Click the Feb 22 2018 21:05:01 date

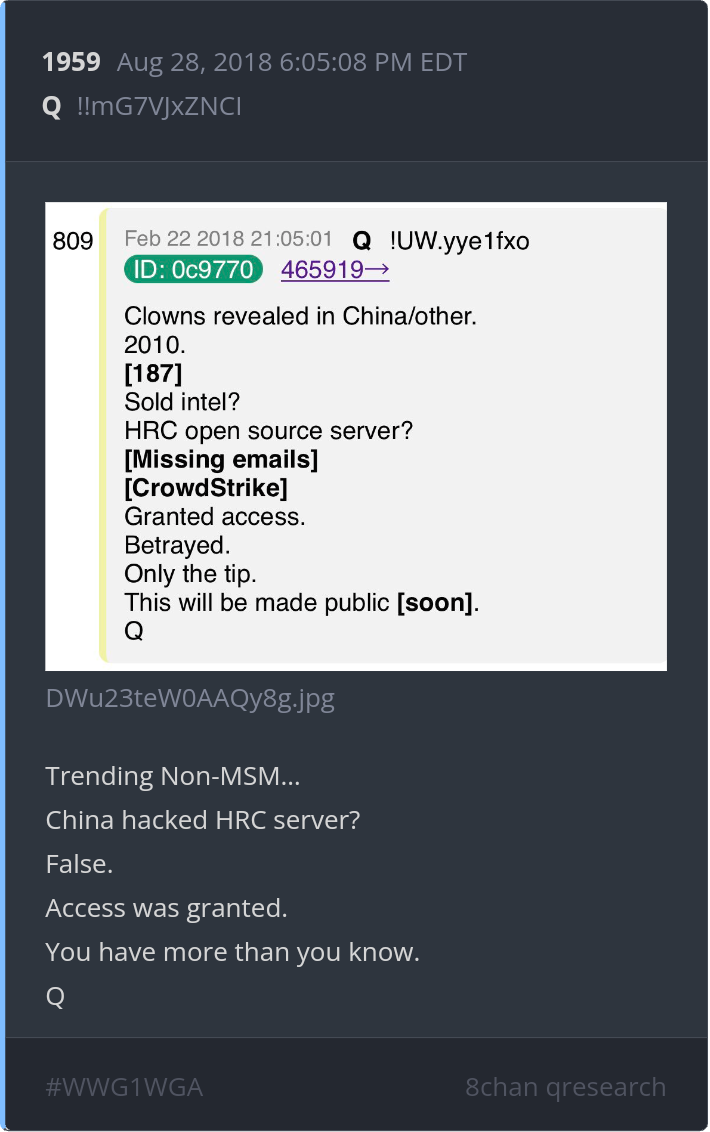tap(228, 239)
